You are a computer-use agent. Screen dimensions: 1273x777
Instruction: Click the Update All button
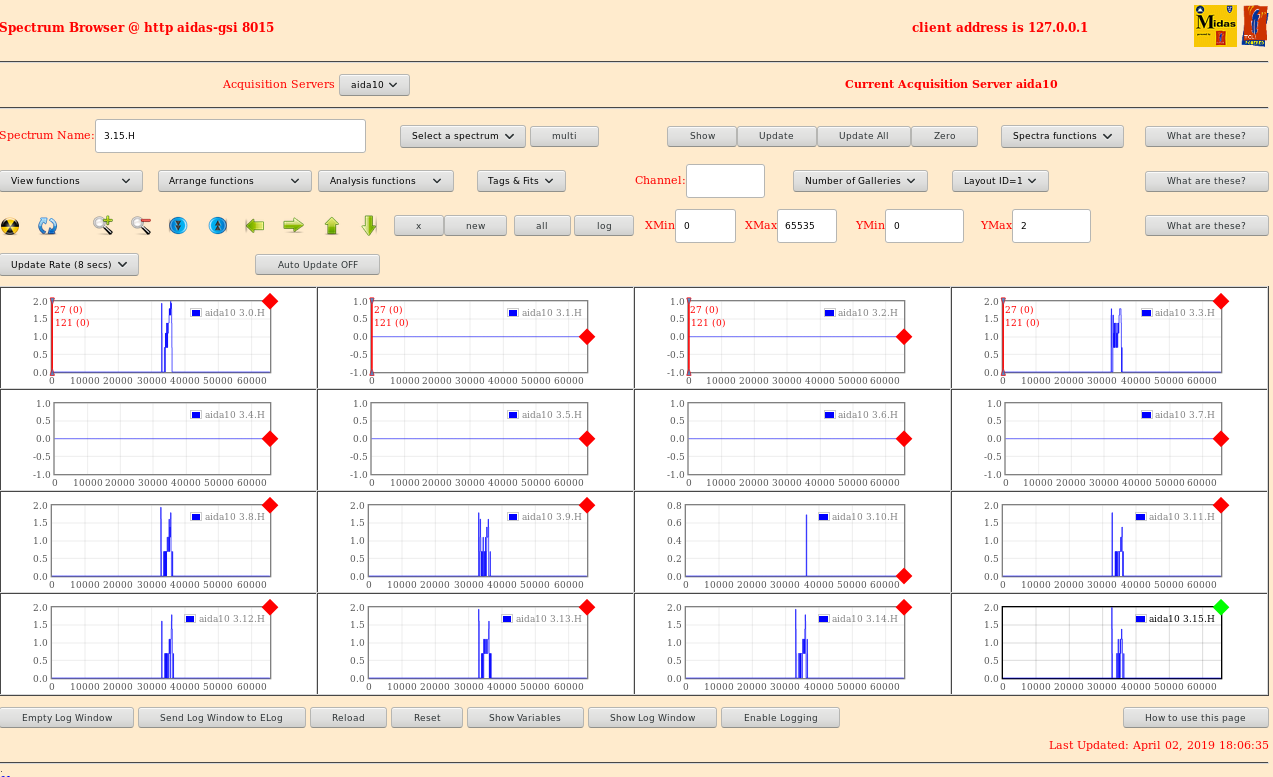click(x=863, y=136)
